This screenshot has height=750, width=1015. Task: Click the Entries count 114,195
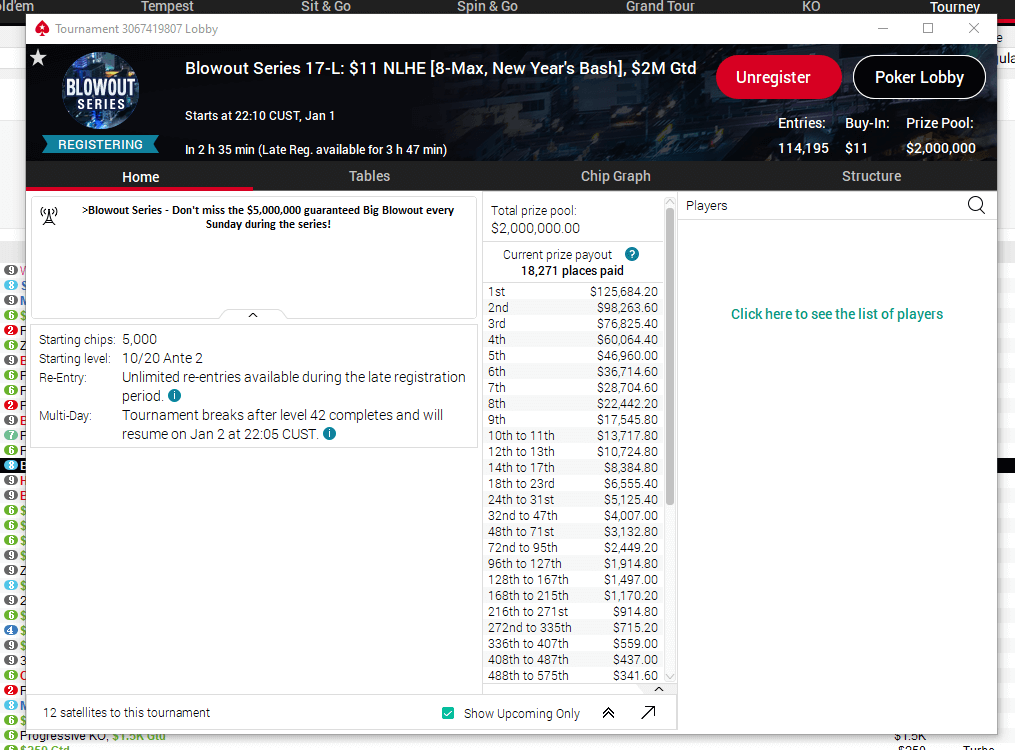click(803, 148)
